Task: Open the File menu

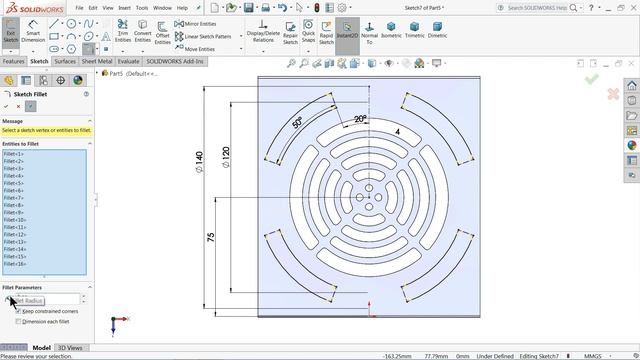Action: (x=79, y=8)
